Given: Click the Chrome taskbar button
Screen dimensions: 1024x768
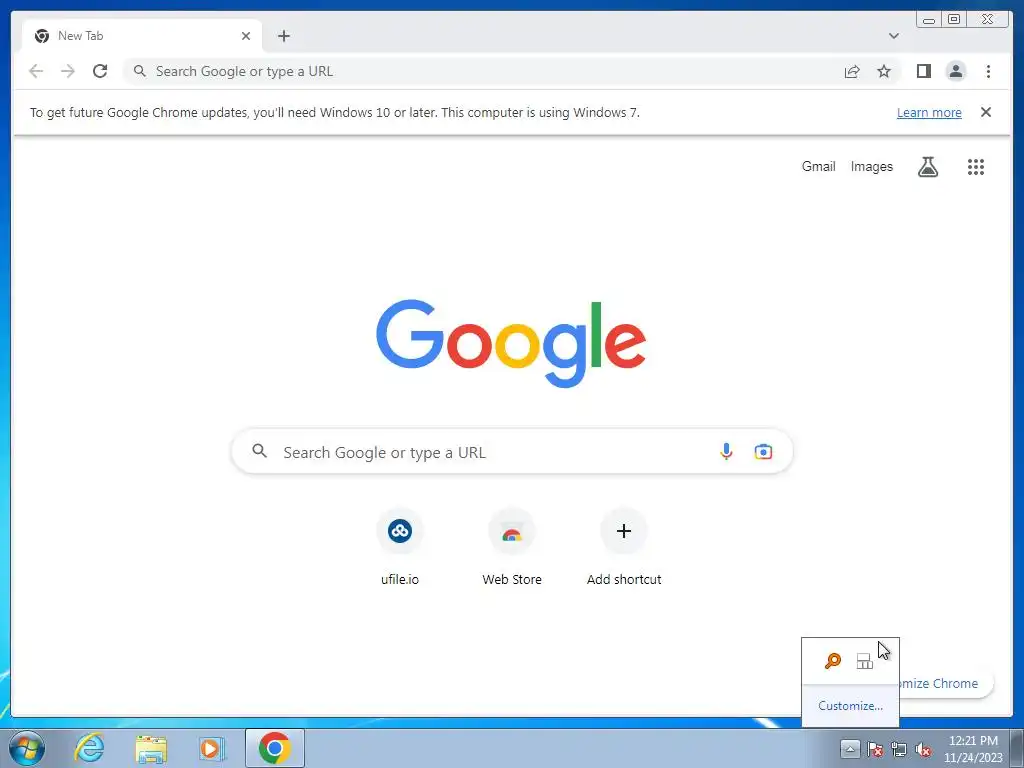Looking at the screenshot, I should pos(274,748).
